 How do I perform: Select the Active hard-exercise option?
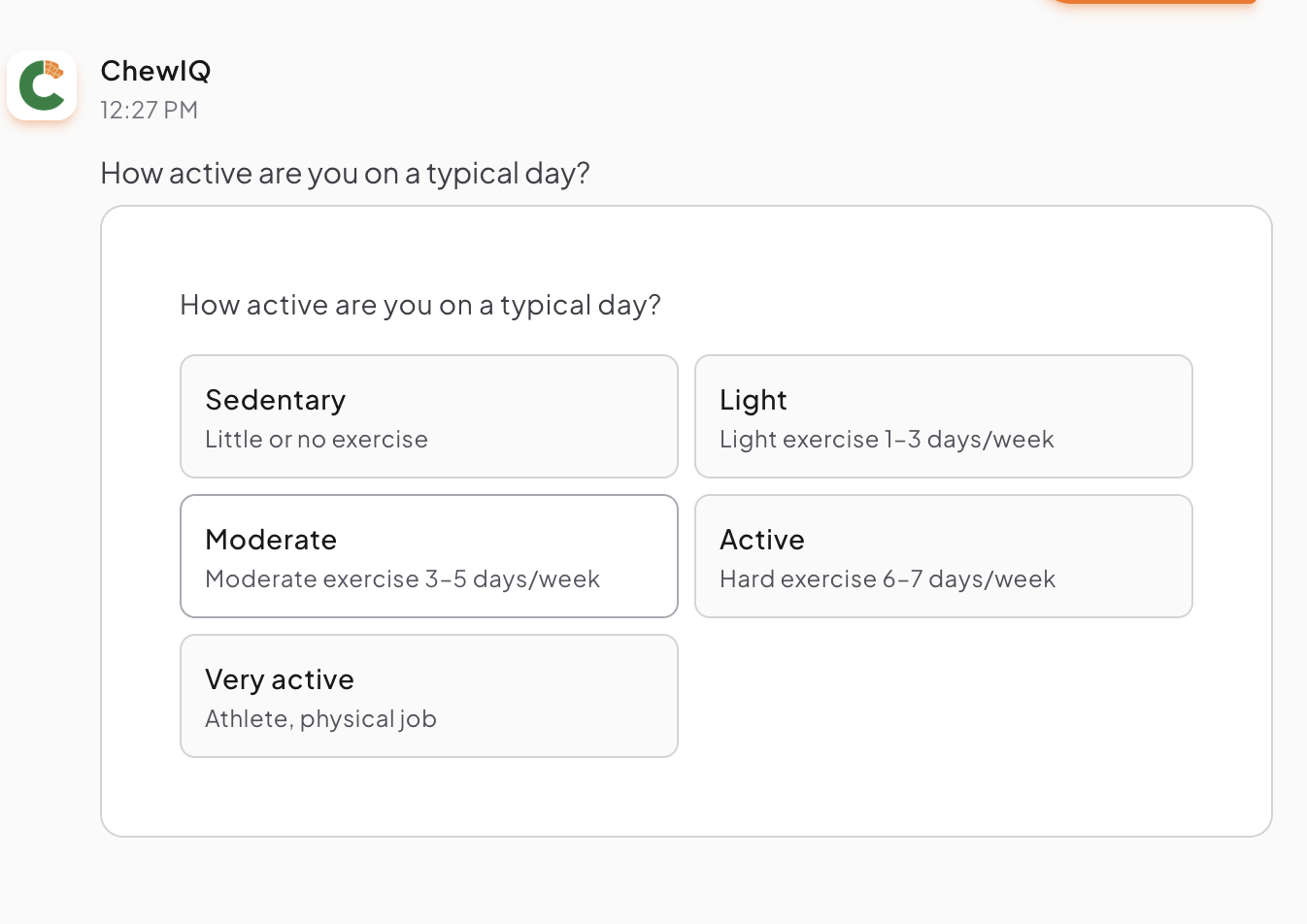(x=943, y=555)
